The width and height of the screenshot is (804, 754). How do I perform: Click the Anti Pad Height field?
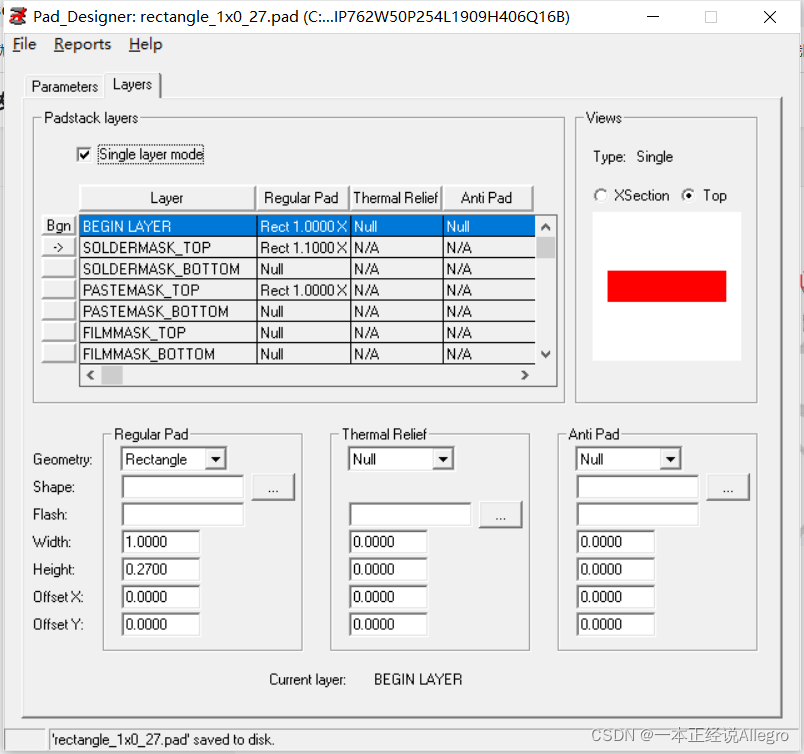coord(615,569)
